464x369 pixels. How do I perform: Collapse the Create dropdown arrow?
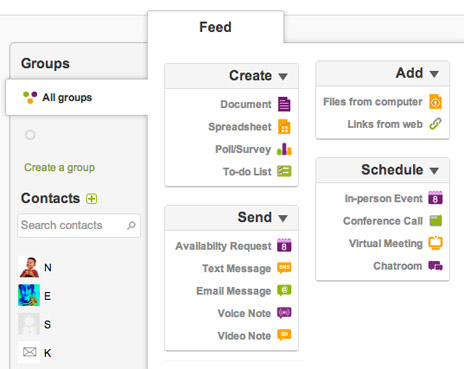(x=283, y=77)
